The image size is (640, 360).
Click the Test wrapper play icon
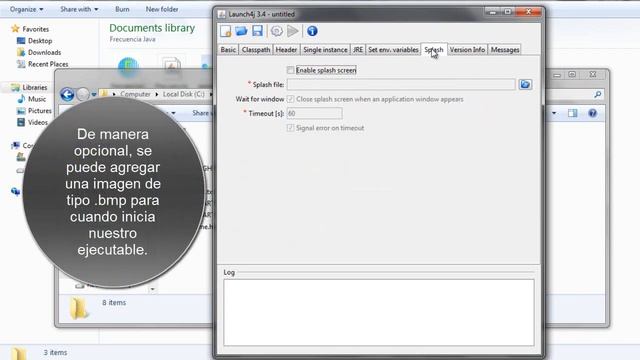pyautogui.click(x=293, y=31)
